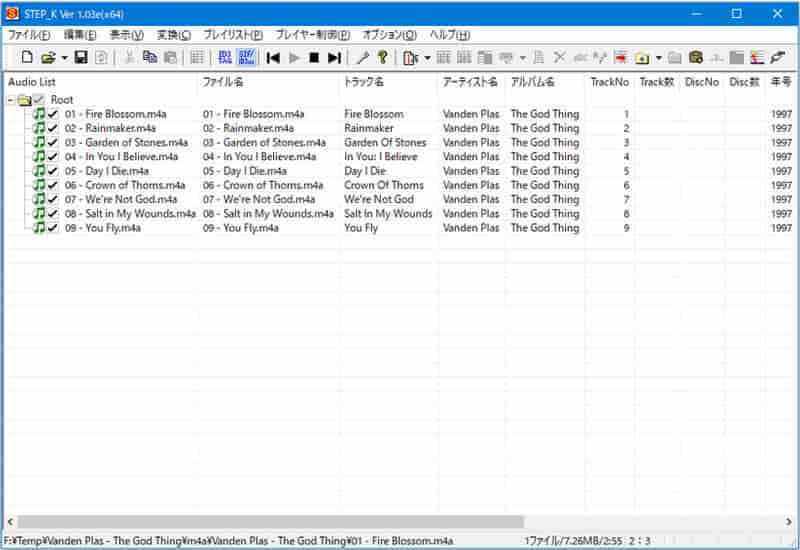Sort by アーティスト名 column header
This screenshot has height=550, width=800.
coord(470,82)
